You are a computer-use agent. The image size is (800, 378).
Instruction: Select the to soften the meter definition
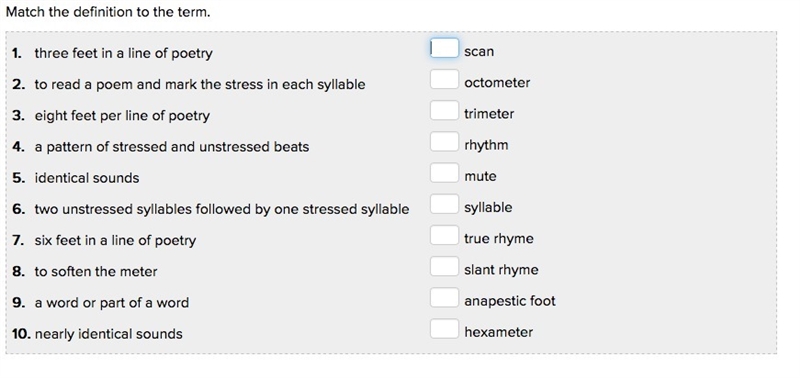(96, 272)
